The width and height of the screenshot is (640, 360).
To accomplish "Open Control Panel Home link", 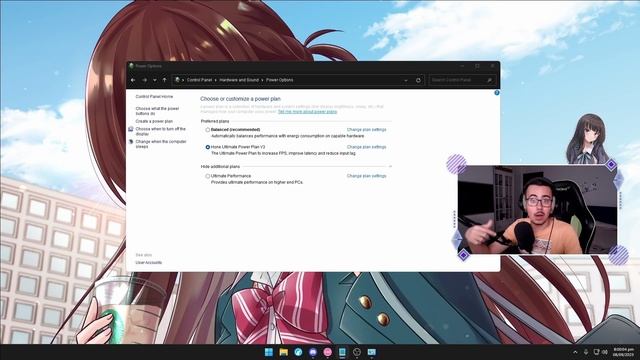I will coord(154,97).
